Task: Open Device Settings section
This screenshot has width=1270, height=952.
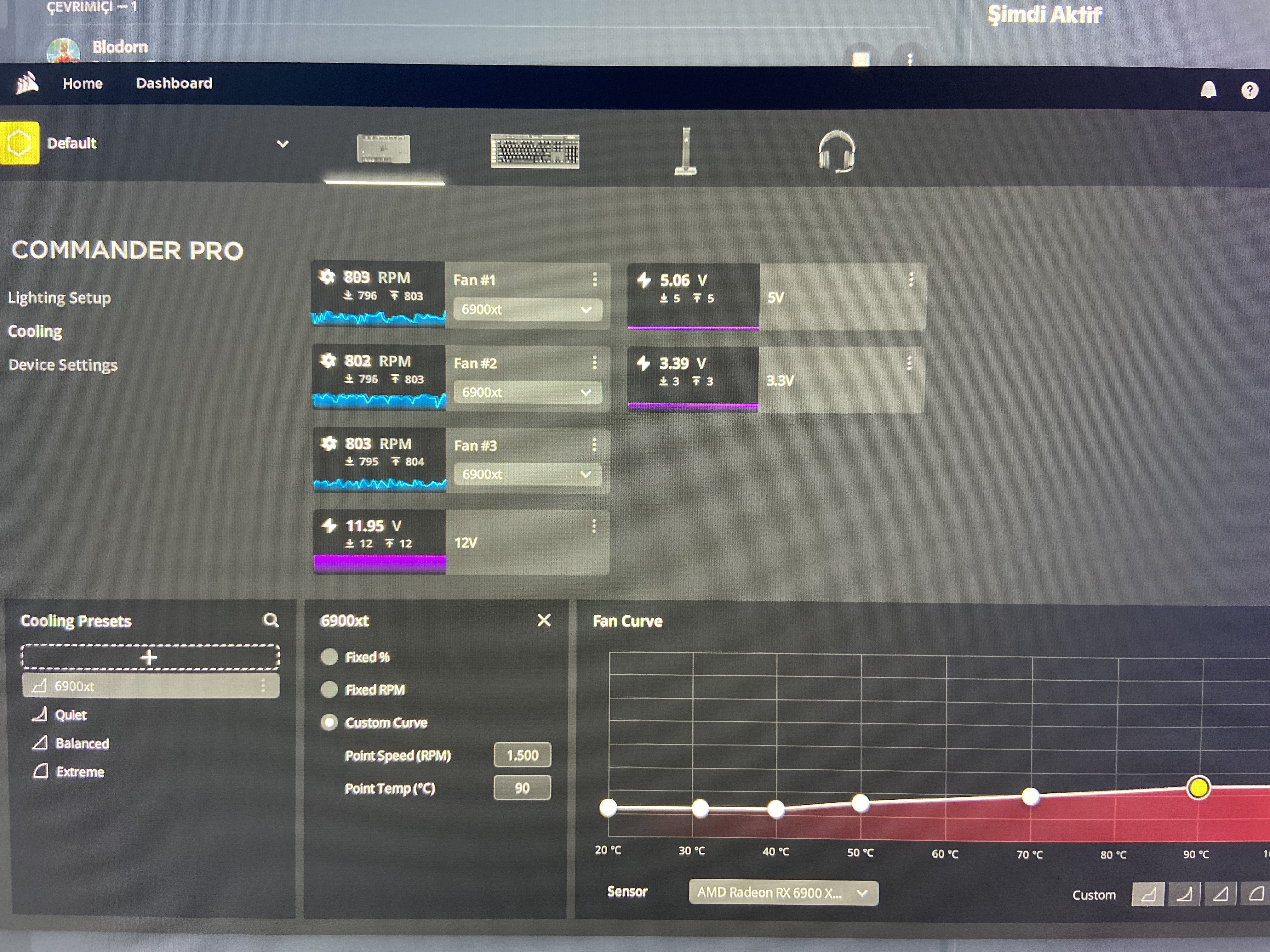Action: pyautogui.click(x=63, y=365)
